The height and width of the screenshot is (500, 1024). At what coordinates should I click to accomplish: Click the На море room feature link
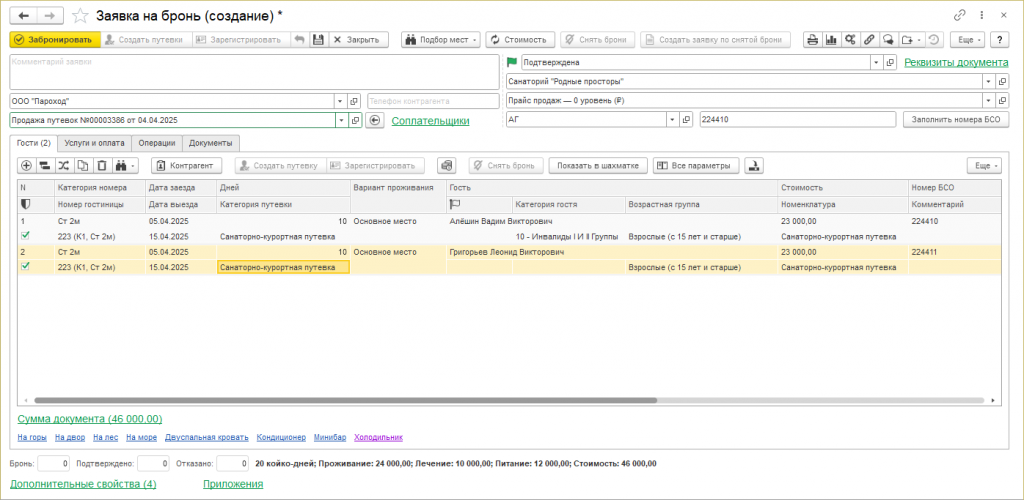click(x=142, y=437)
